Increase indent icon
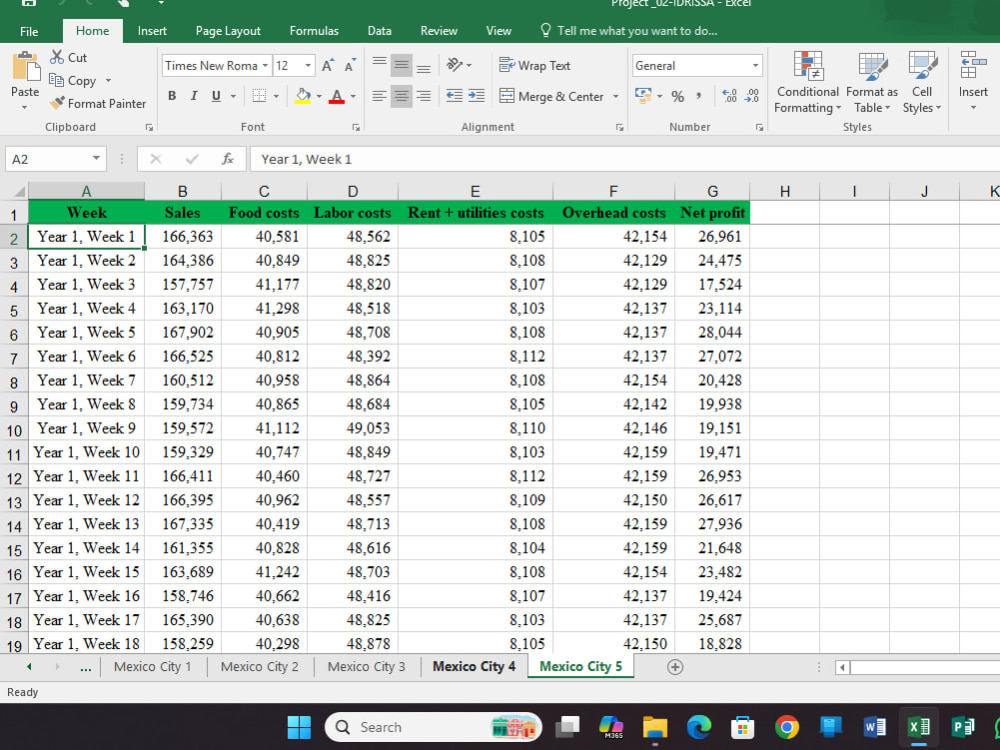Viewport: 1000px width, 750px height. click(476, 96)
